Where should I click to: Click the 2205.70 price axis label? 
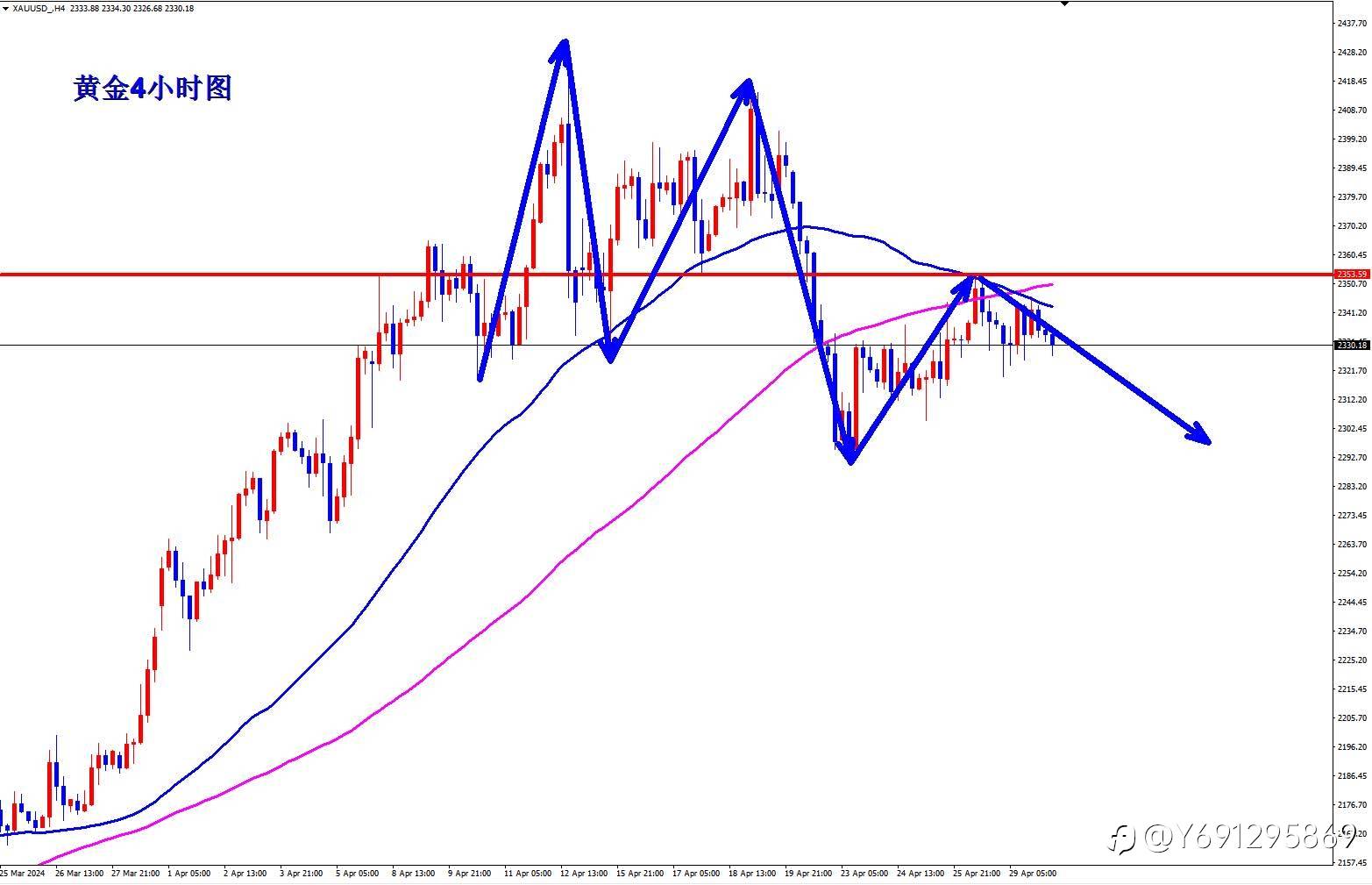1353,718
